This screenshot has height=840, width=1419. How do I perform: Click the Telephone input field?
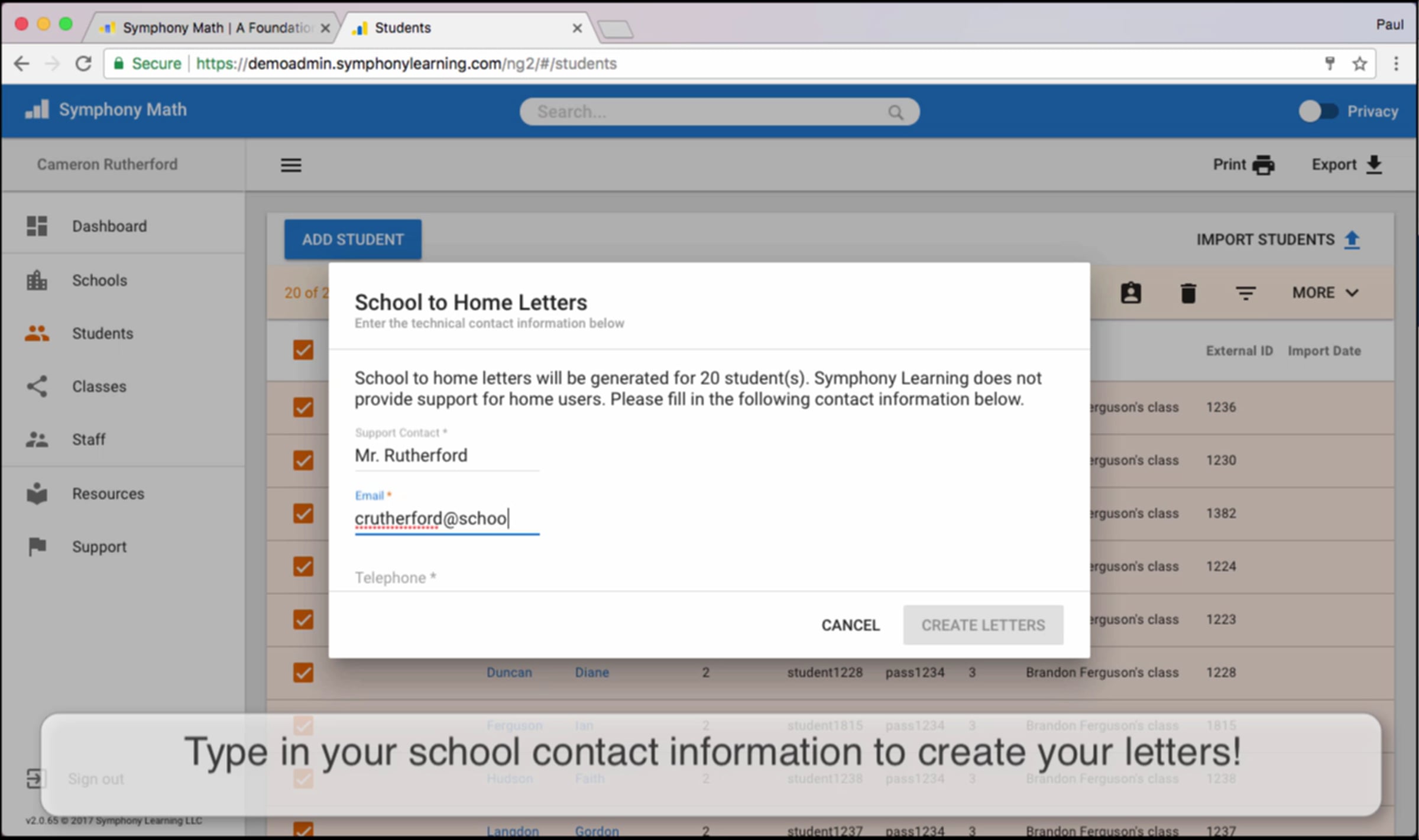[x=447, y=578]
